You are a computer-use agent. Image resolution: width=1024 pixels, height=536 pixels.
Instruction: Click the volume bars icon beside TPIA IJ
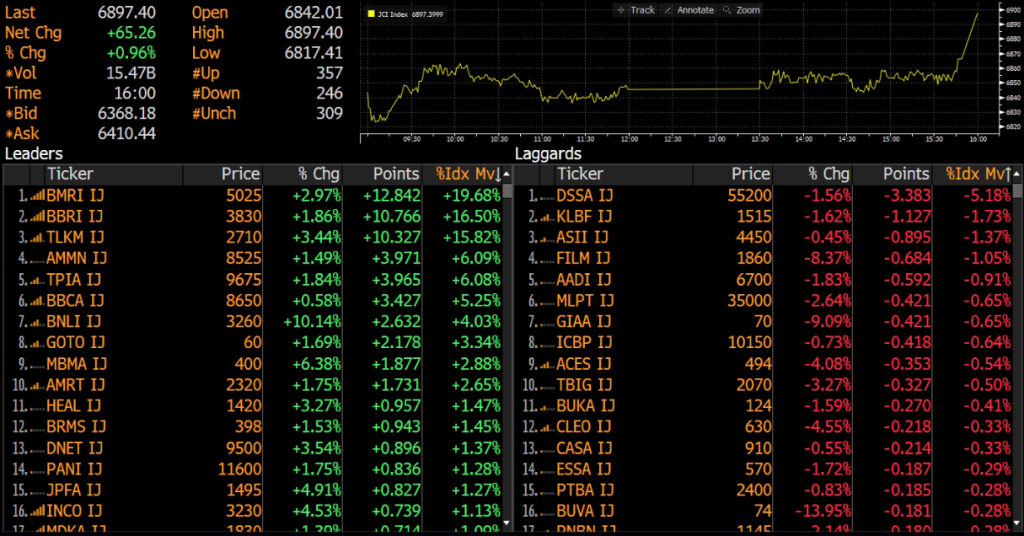pyautogui.click(x=37, y=279)
